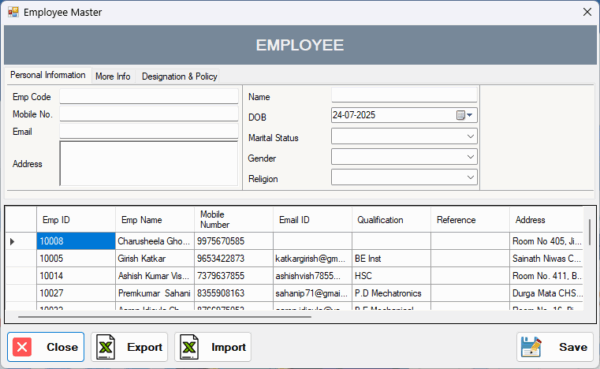This screenshot has width=600, height=369.
Task: Expand the Gender dropdown
Action: (x=470, y=157)
